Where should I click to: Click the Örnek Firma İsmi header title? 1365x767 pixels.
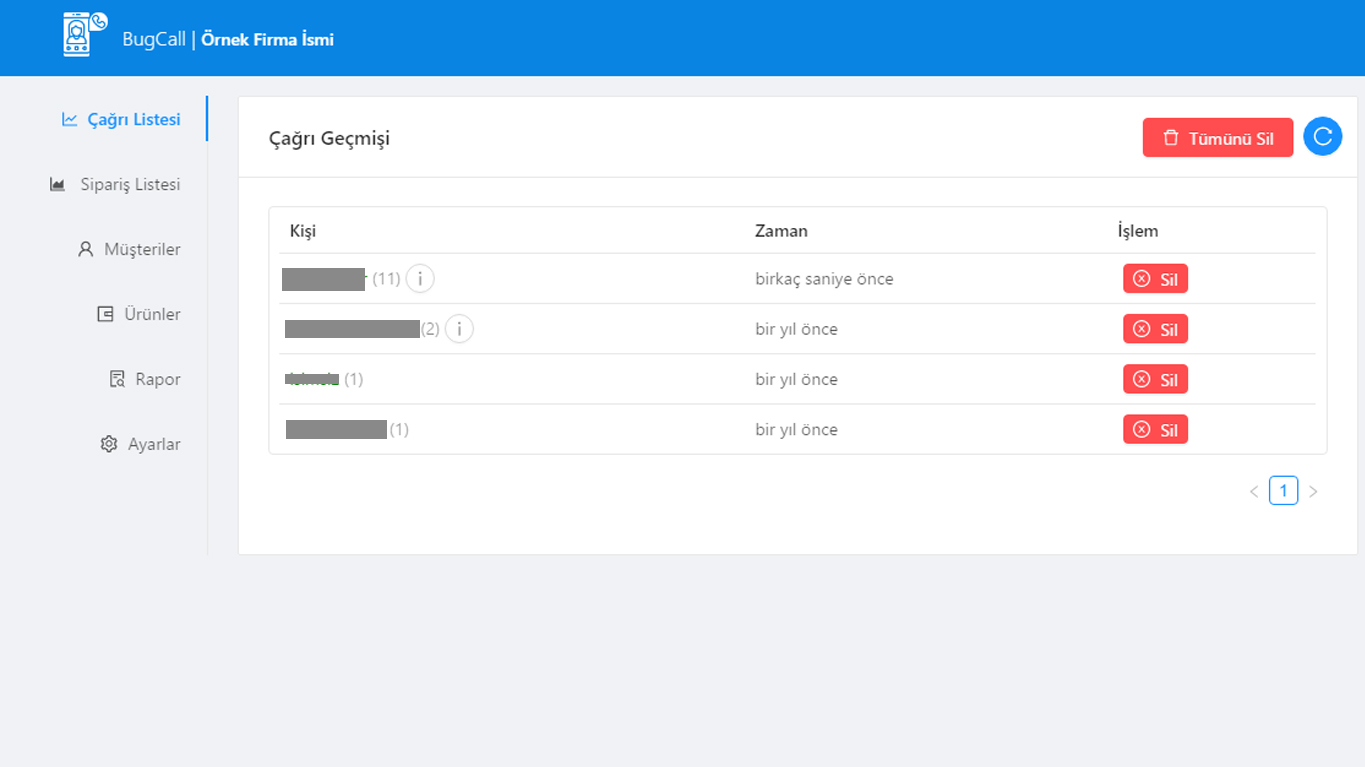(268, 40)
